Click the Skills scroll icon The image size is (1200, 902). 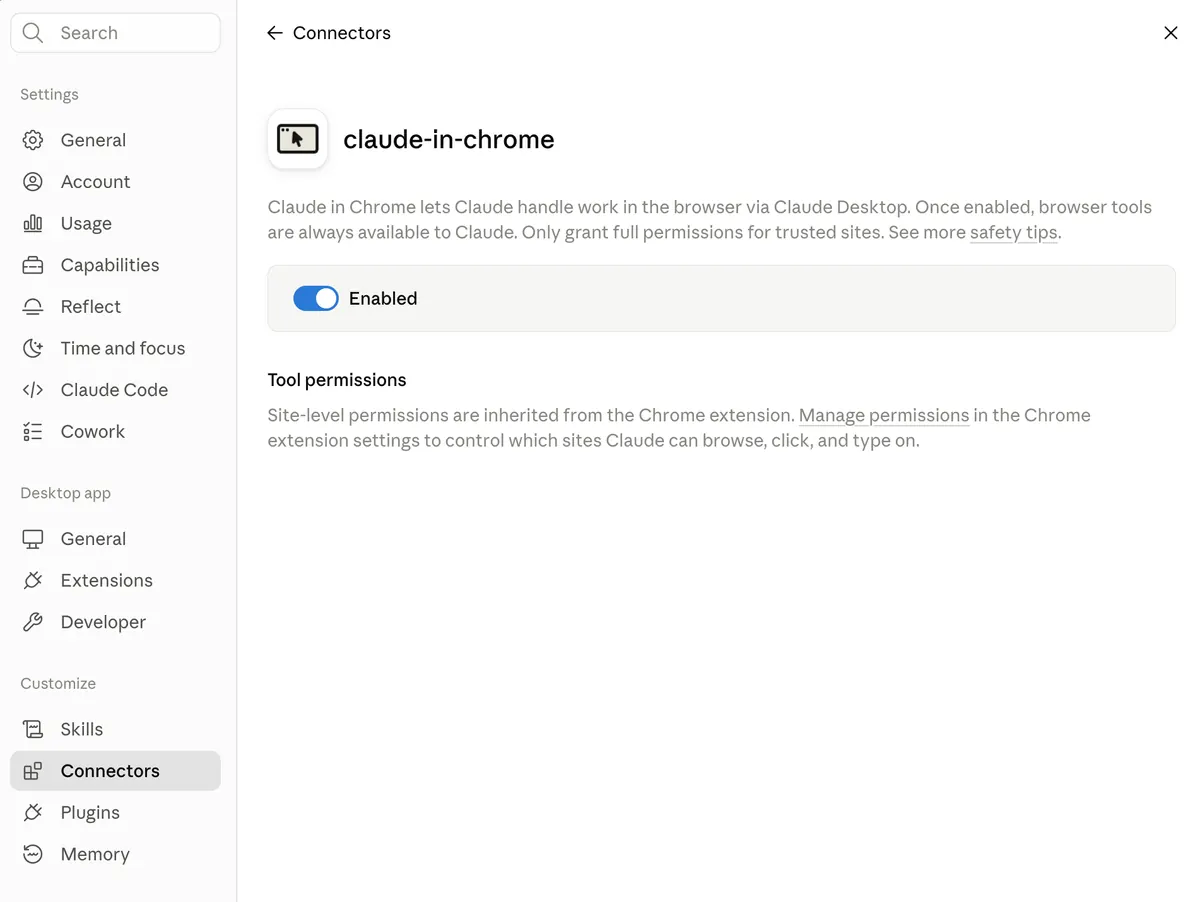coord(33,729)
